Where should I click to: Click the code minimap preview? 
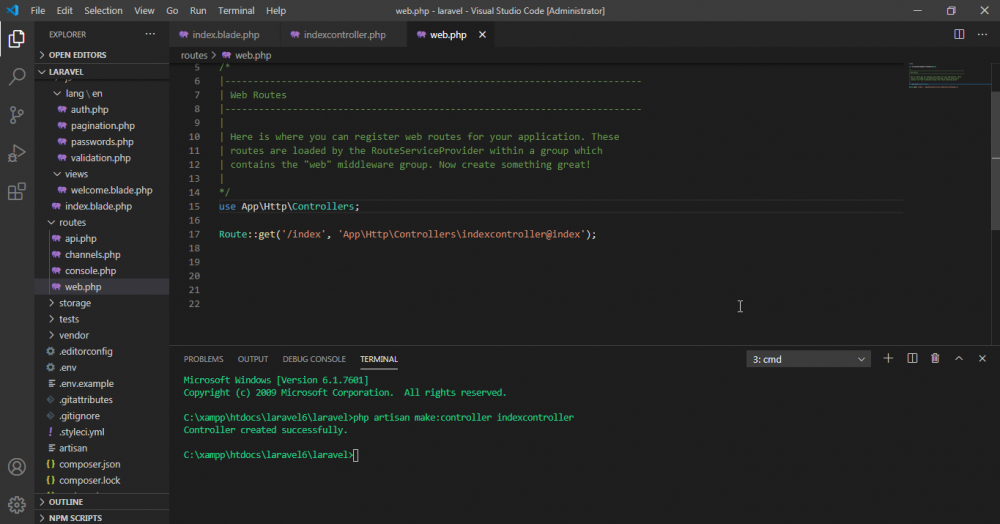pyautogui.click(x=935, y=79)
